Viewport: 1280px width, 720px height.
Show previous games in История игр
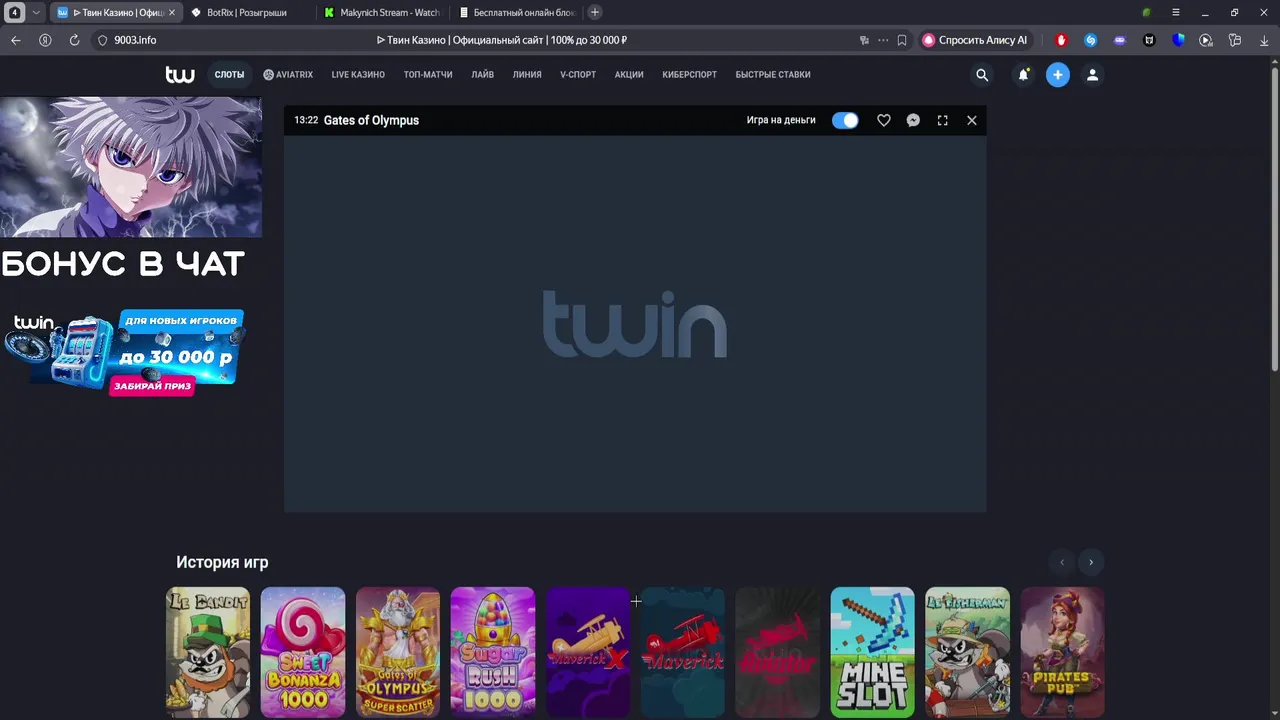pos(1062,562)
